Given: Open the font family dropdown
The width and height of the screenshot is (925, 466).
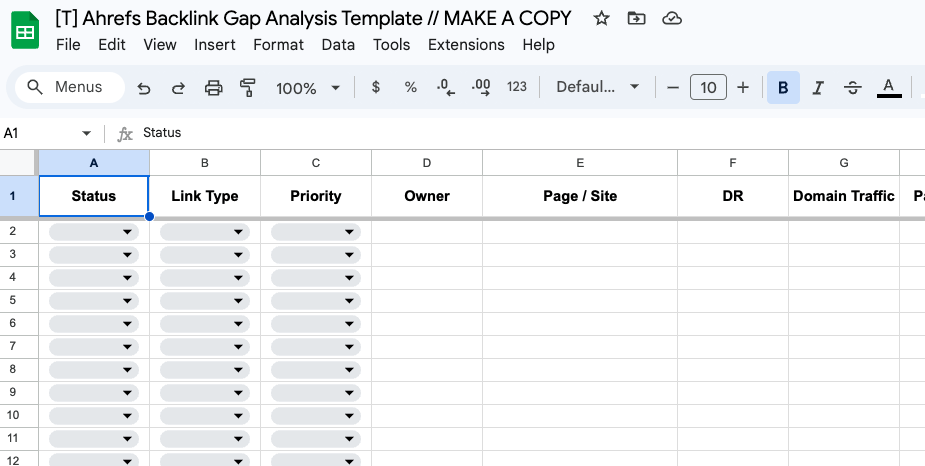Looking at the screenshot, I should tap(598, 88).
